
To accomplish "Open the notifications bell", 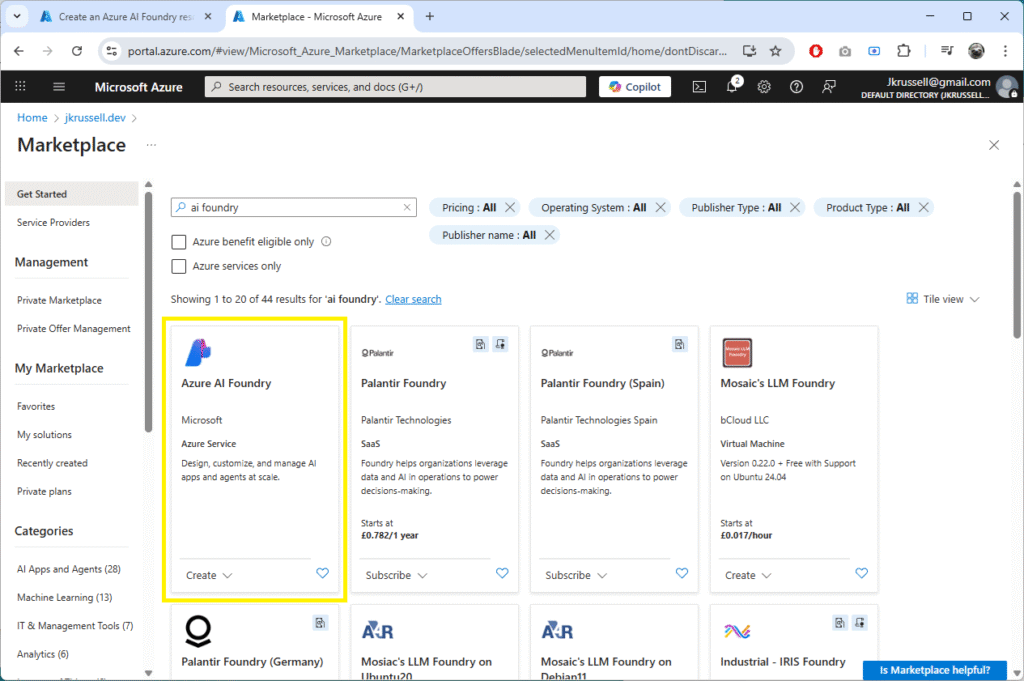I will (733, 86).
